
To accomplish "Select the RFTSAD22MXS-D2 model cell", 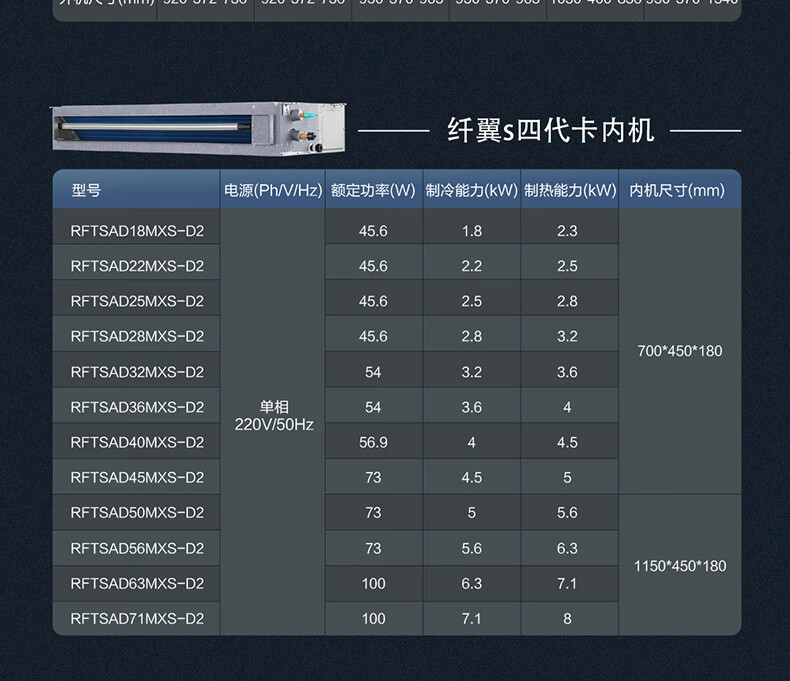I will [x=137, y=266].
